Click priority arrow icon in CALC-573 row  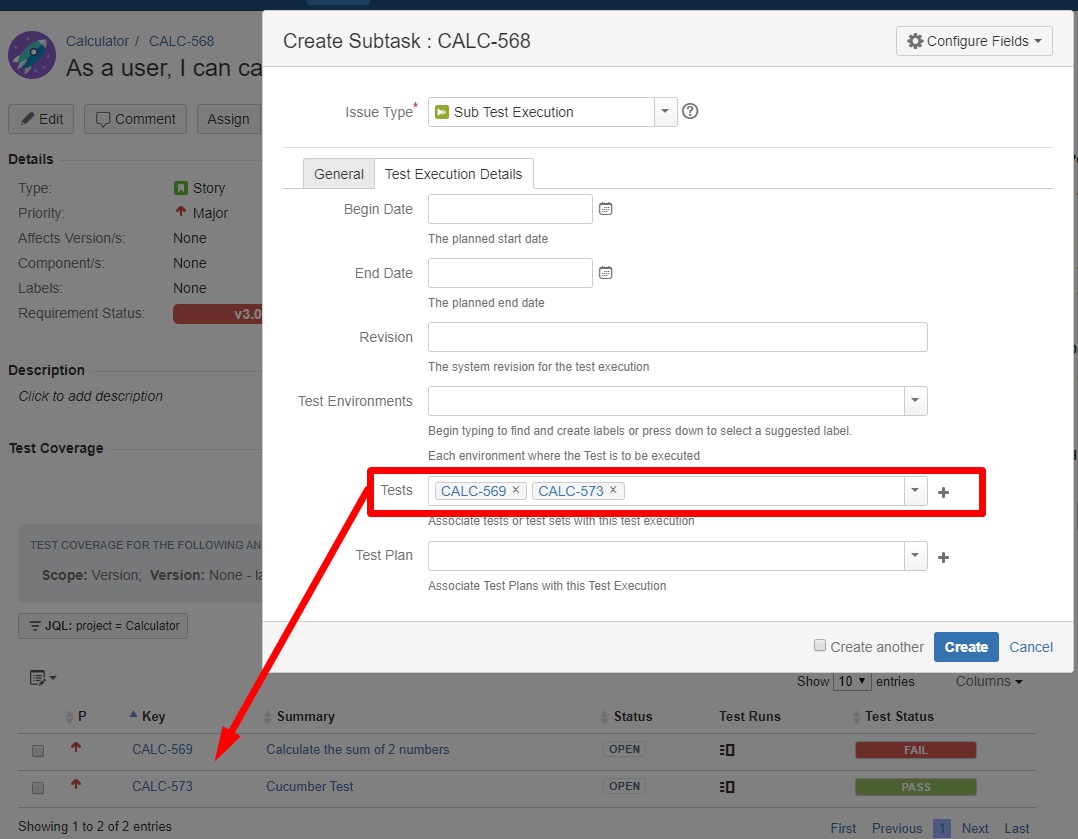[76, 784]
